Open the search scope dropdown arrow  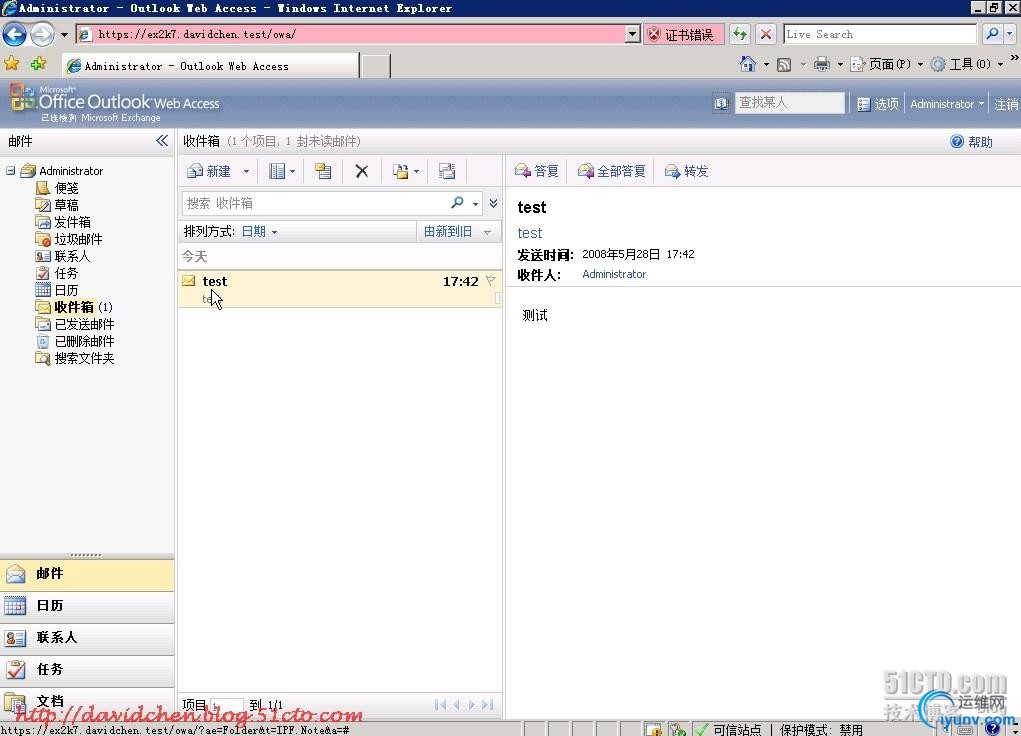point(476,204)
